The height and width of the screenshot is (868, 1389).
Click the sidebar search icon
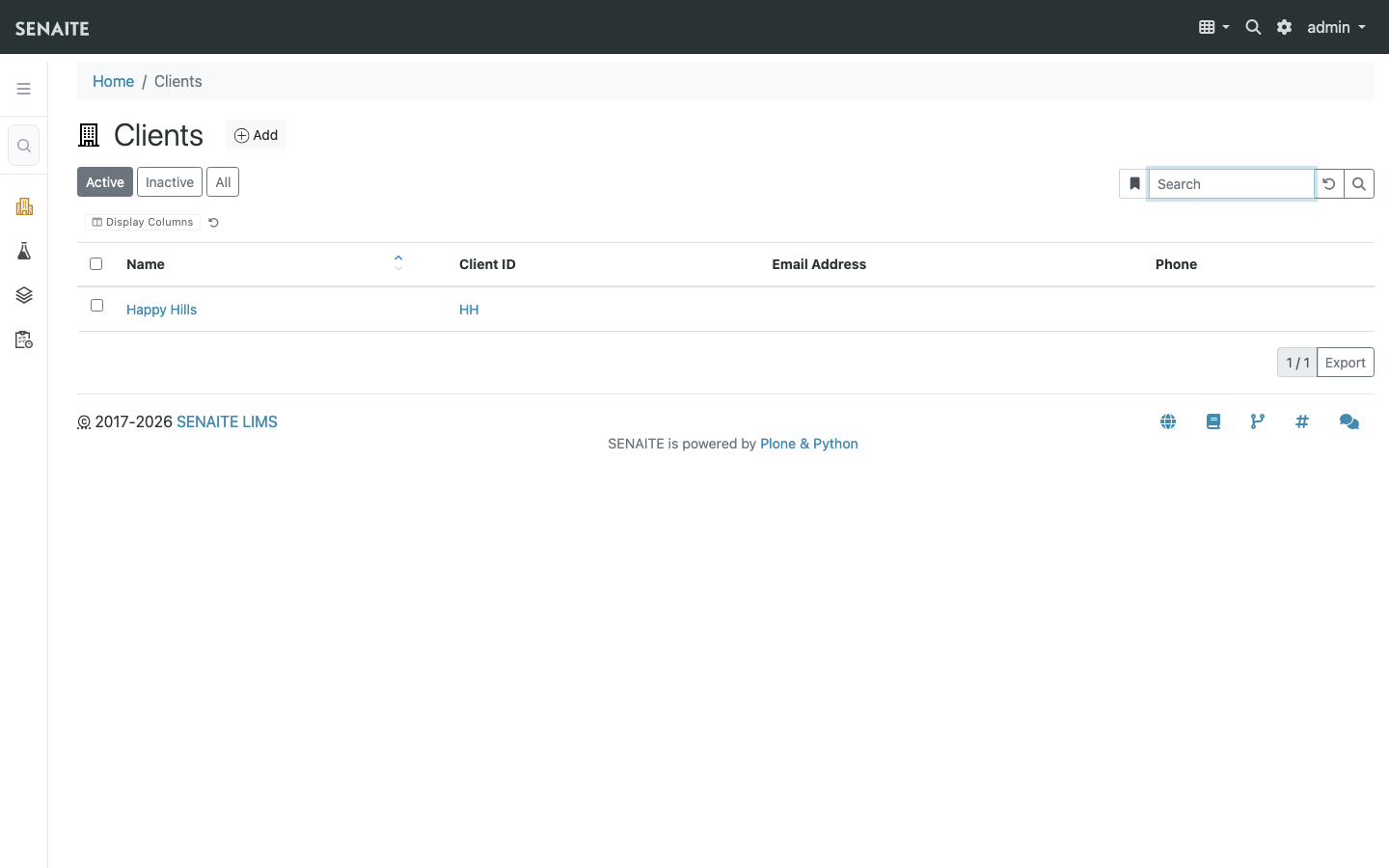24,146
